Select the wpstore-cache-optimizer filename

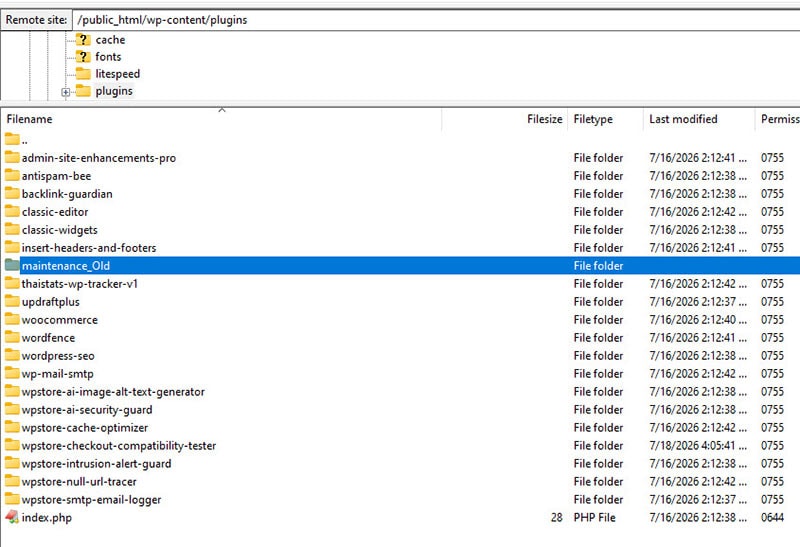coord(85,428)
